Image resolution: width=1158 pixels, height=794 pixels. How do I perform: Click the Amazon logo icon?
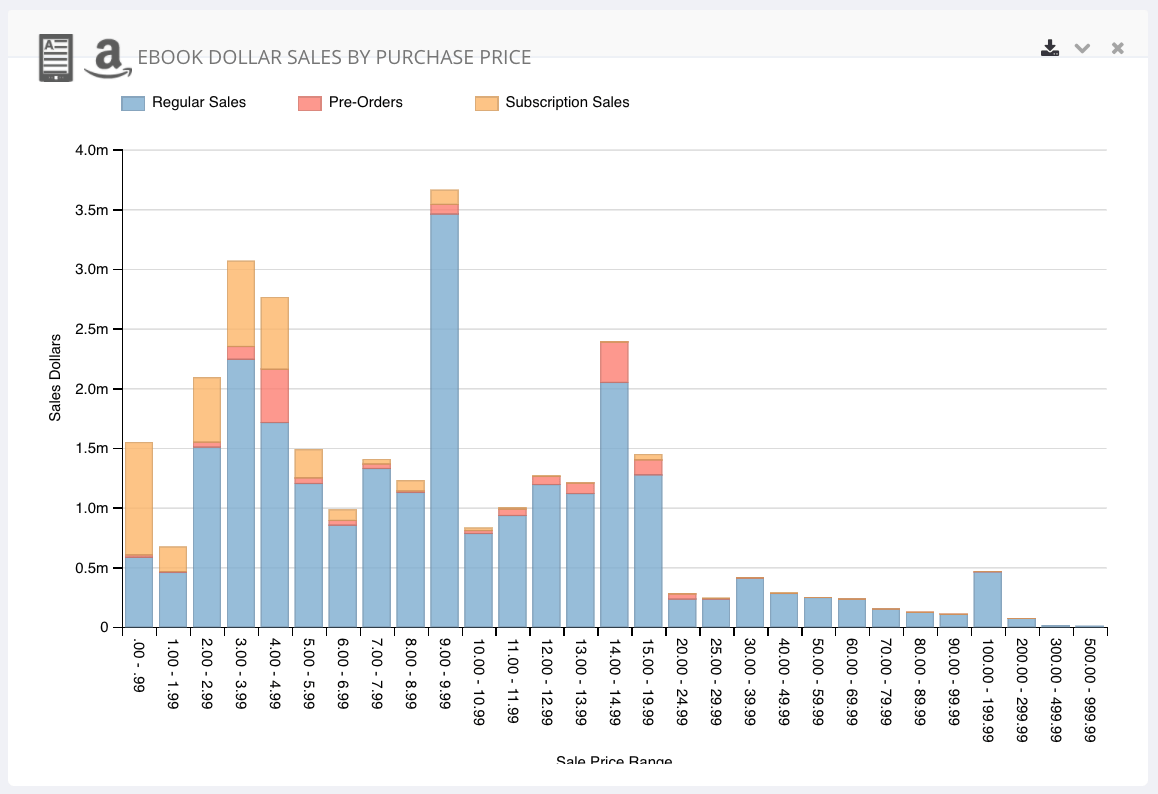(107, 60)
